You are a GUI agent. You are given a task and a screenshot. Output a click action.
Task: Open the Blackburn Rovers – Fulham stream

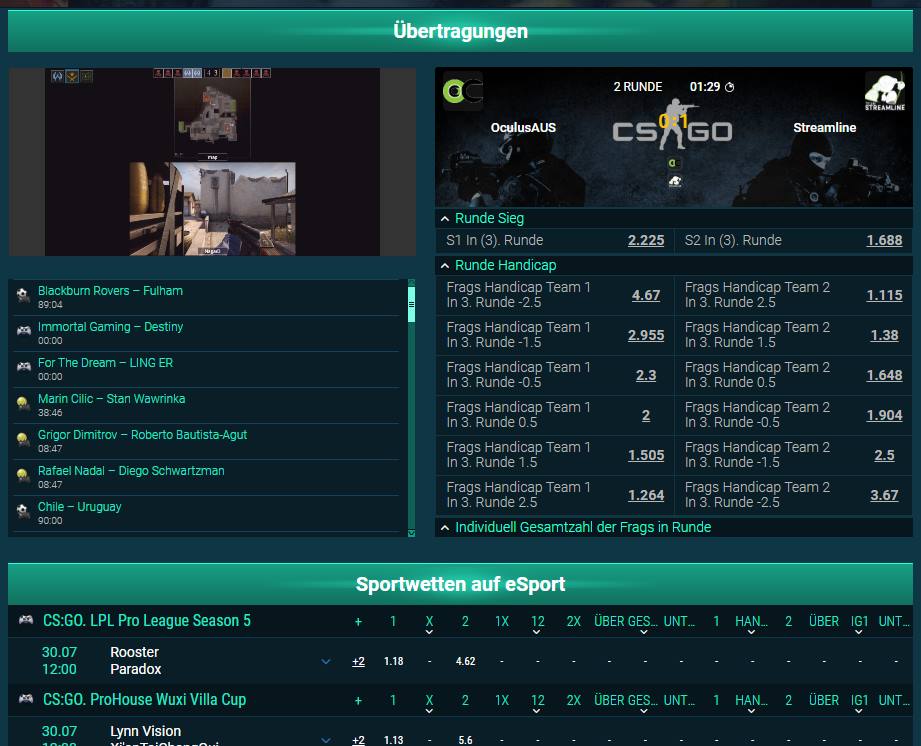(x=110, y=291)
